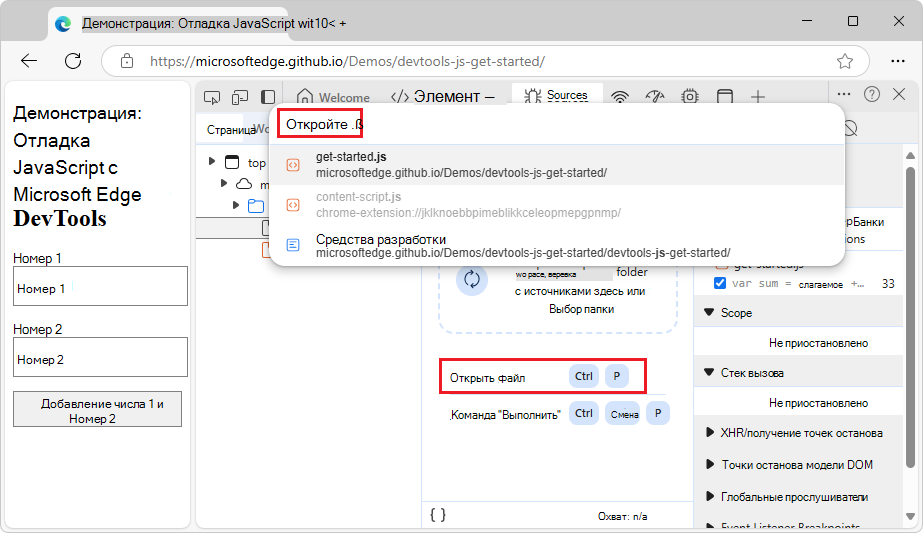Collapse the Scope section
Screen dimensions: 923x533
[x=709, y=313]
